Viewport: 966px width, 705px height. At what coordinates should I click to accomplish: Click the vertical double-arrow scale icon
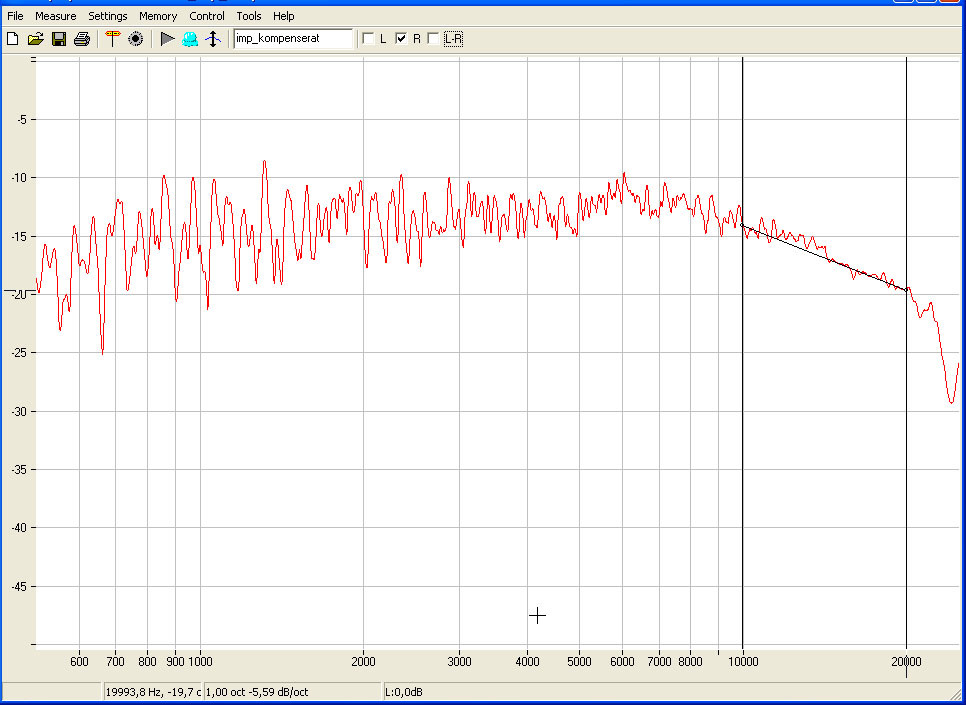point(212,39)
